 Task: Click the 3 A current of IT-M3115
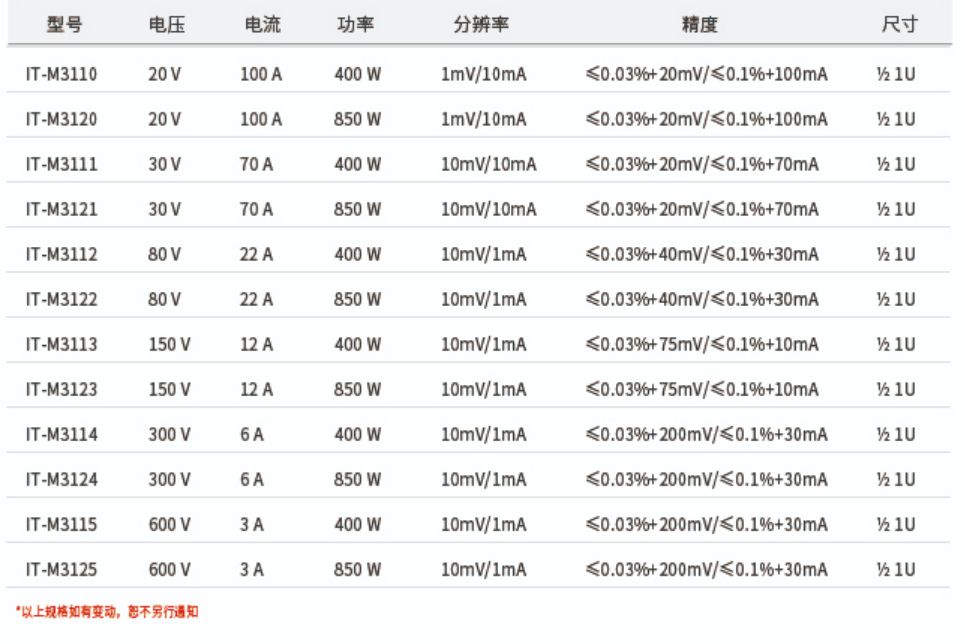[x=252, y=525]
